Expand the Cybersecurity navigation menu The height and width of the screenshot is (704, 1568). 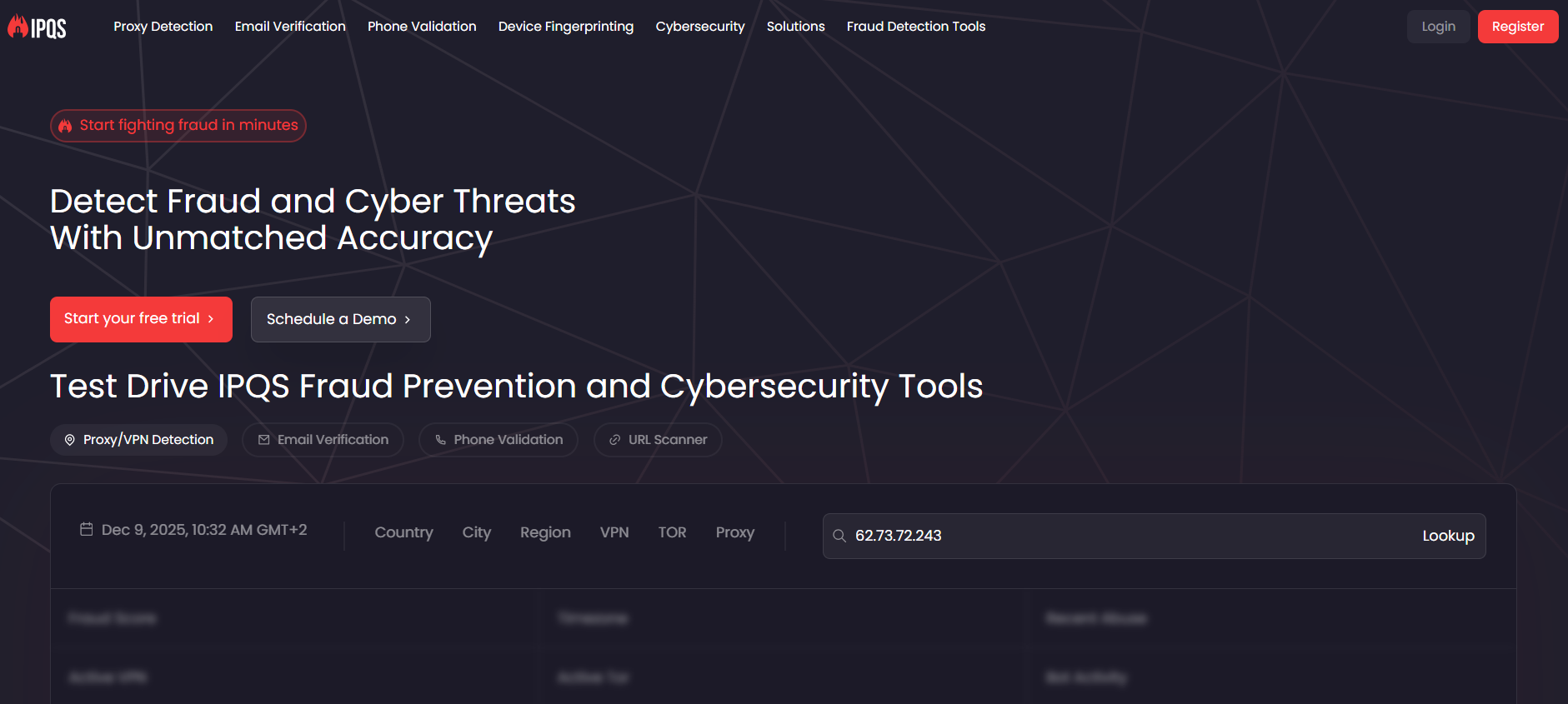pyautogui.click(x=699, y=27)
